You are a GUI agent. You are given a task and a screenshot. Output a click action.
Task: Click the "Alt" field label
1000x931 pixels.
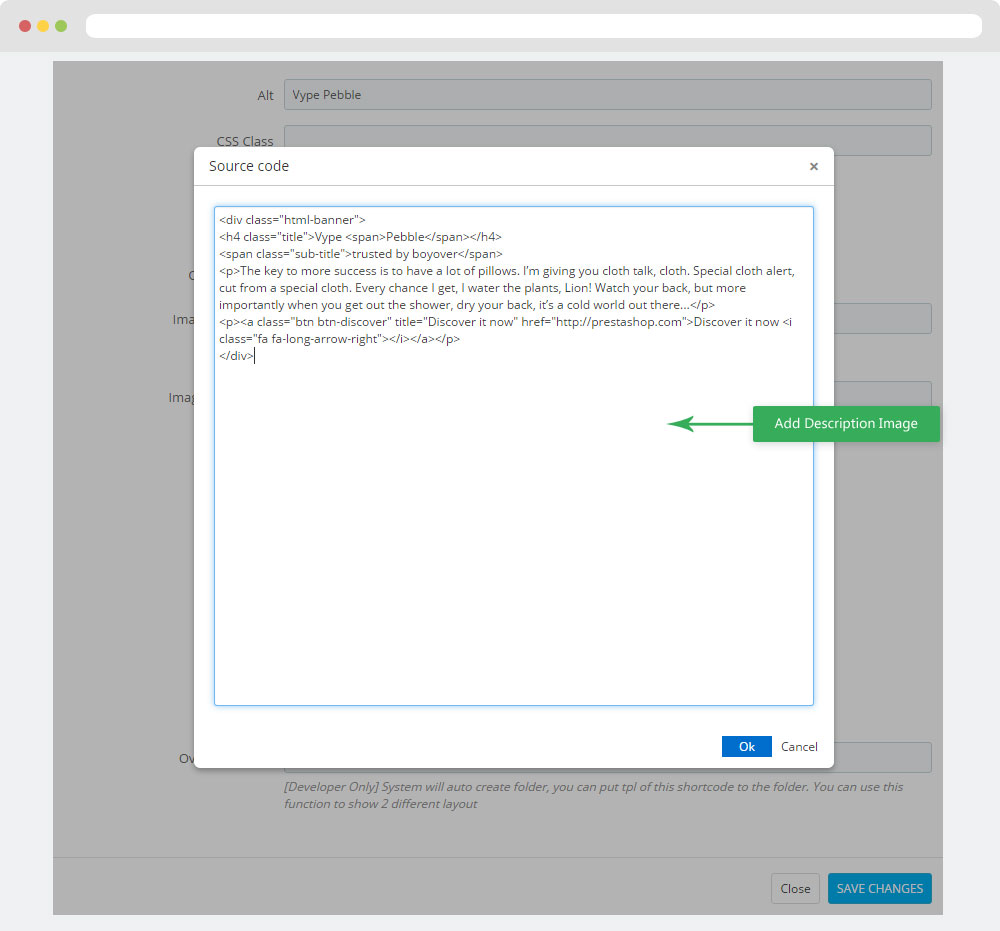265,95
